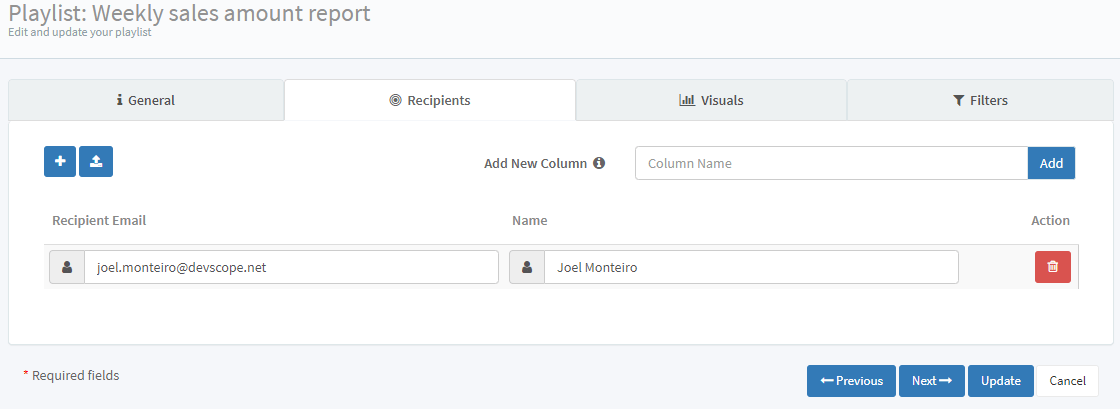Click the Name column header

(529, 220)
